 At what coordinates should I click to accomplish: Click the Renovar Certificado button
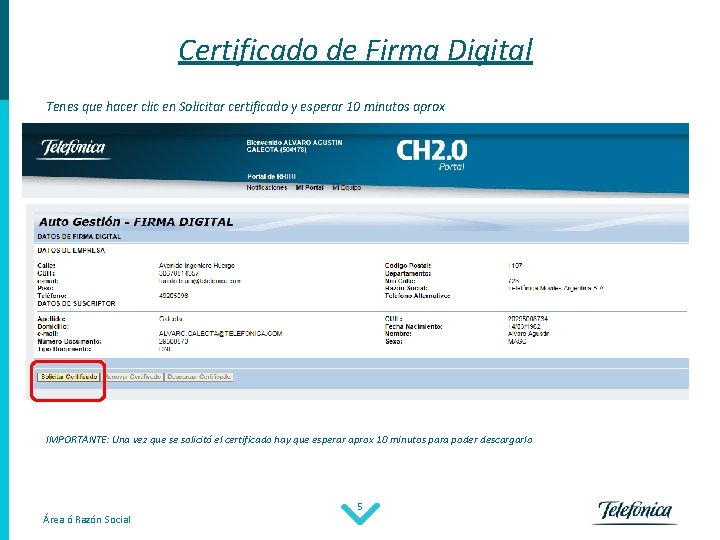(x=133, y=377)
